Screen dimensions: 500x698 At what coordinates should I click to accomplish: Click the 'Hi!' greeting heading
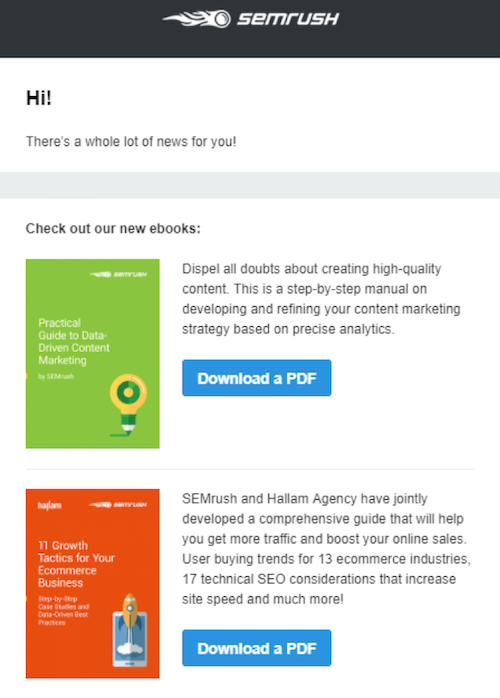point(39,97)
